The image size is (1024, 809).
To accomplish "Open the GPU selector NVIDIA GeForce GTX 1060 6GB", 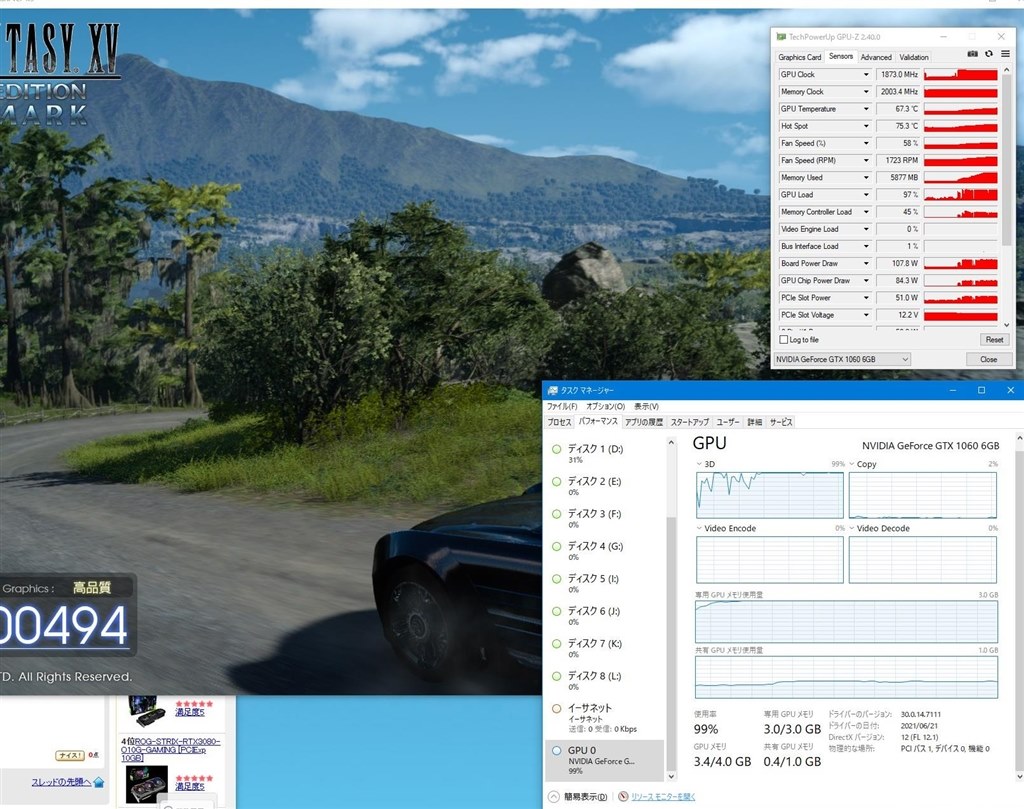I will point(841,359).
